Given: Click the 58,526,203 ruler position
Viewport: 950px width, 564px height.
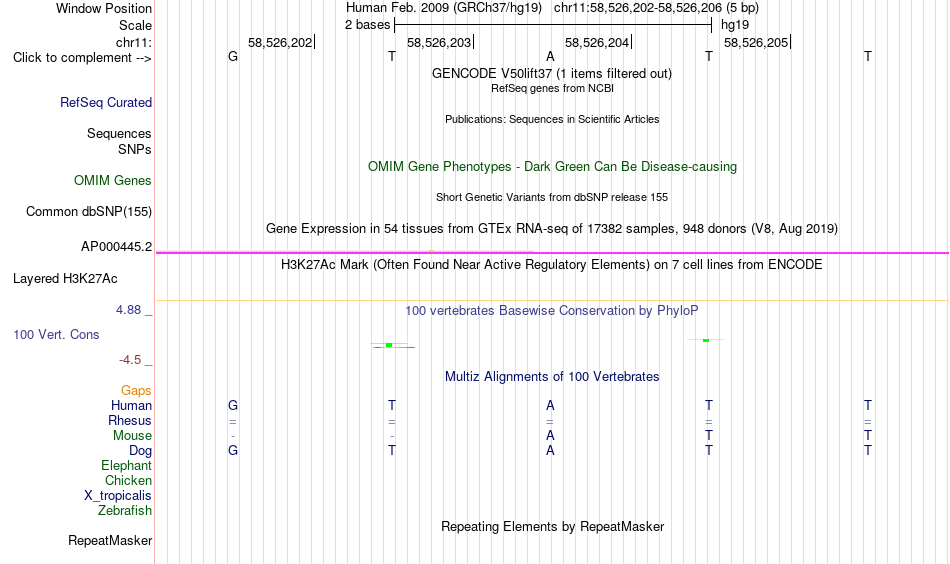Looking at the screenshot, I should coord(439,42).
